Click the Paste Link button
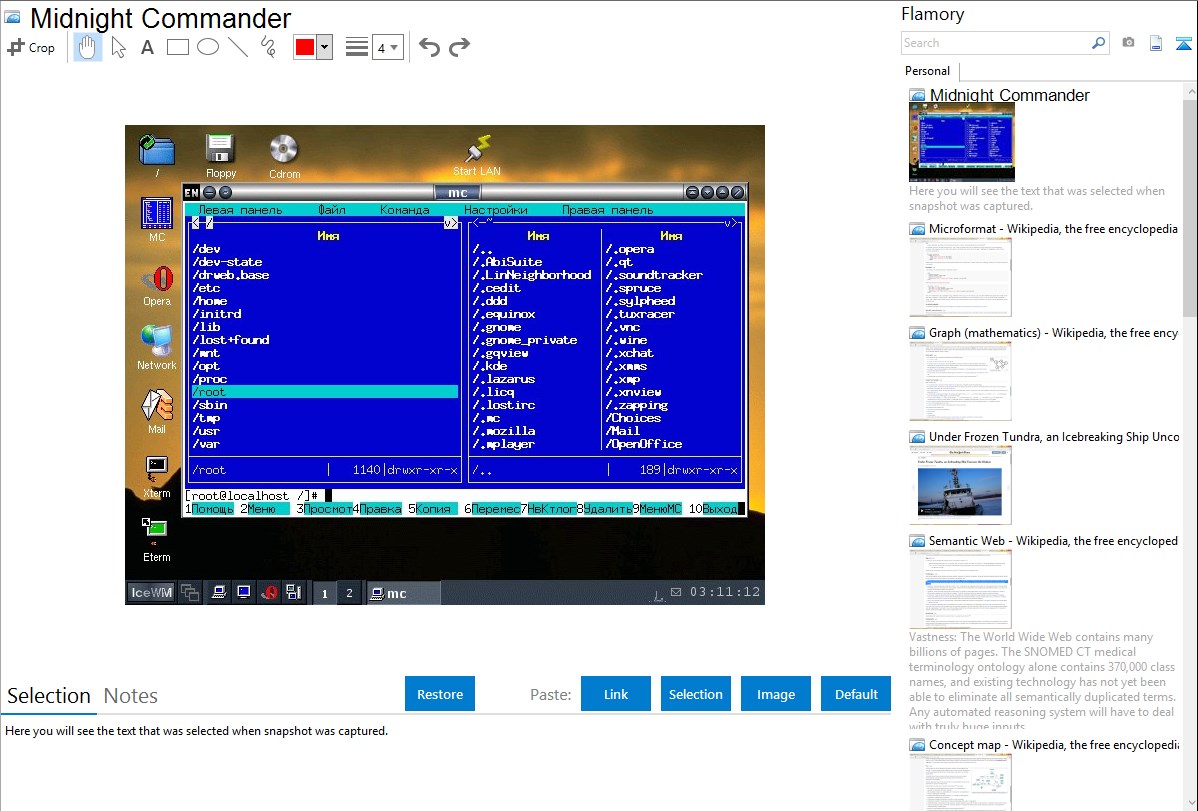The height and width of the screenshot is (811, 1198). click(x=616, y=694)
